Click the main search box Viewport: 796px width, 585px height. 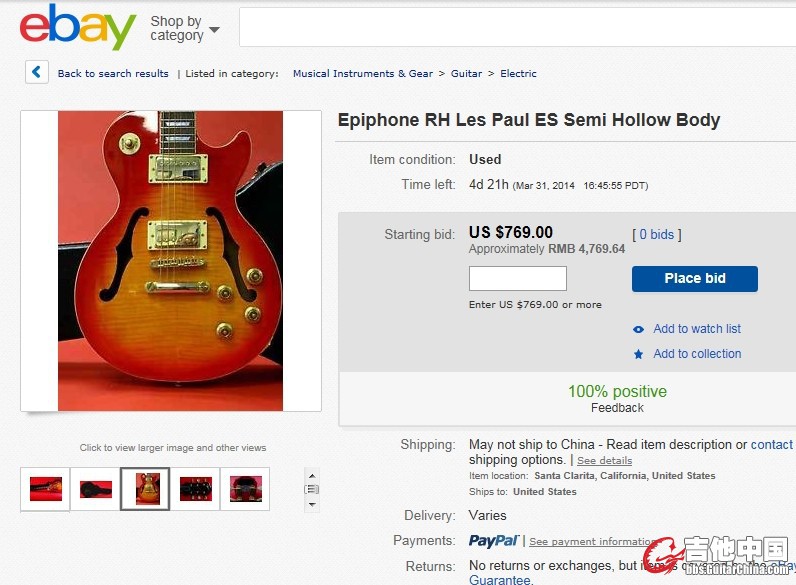[517, 27]
